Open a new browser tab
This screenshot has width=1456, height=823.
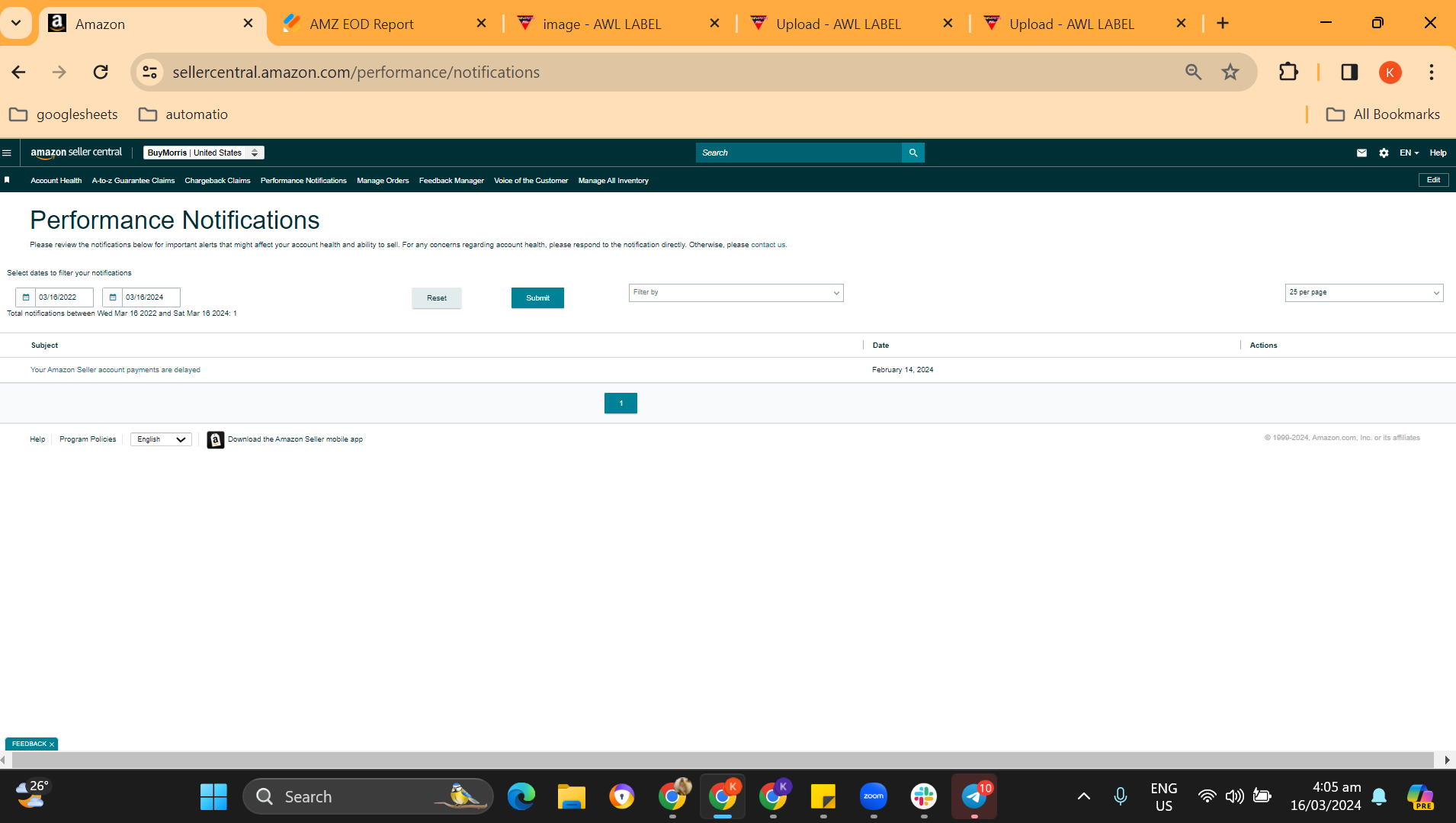point(1223,24)
